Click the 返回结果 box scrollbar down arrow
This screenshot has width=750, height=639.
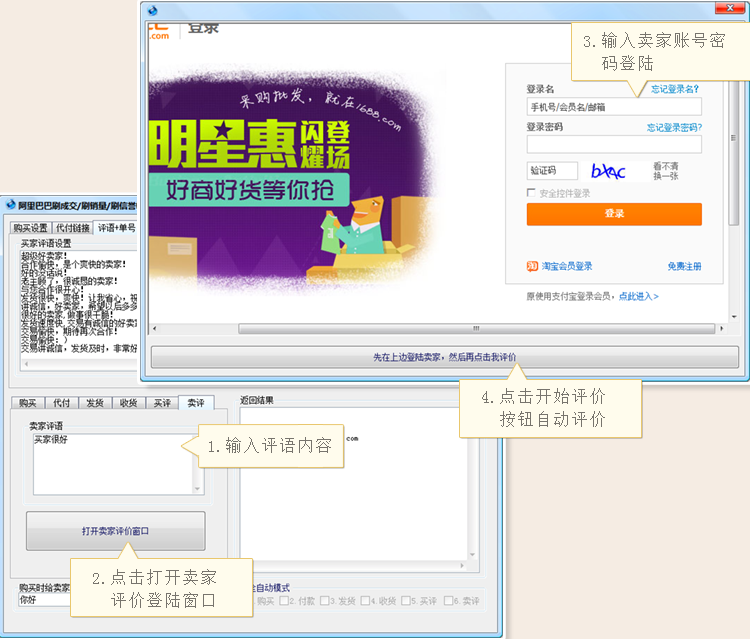472,555
